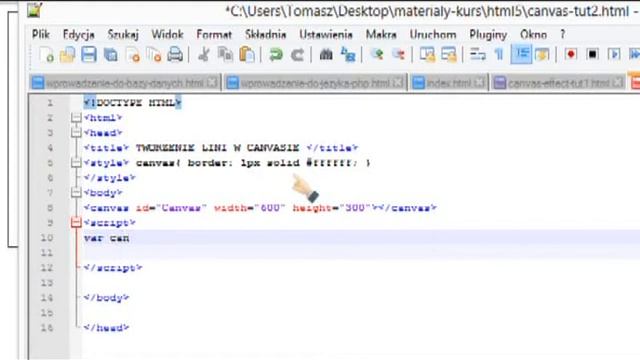Open the Okno menu
The width and height of the screenshot is (640, 360).
tap(533, 35)
